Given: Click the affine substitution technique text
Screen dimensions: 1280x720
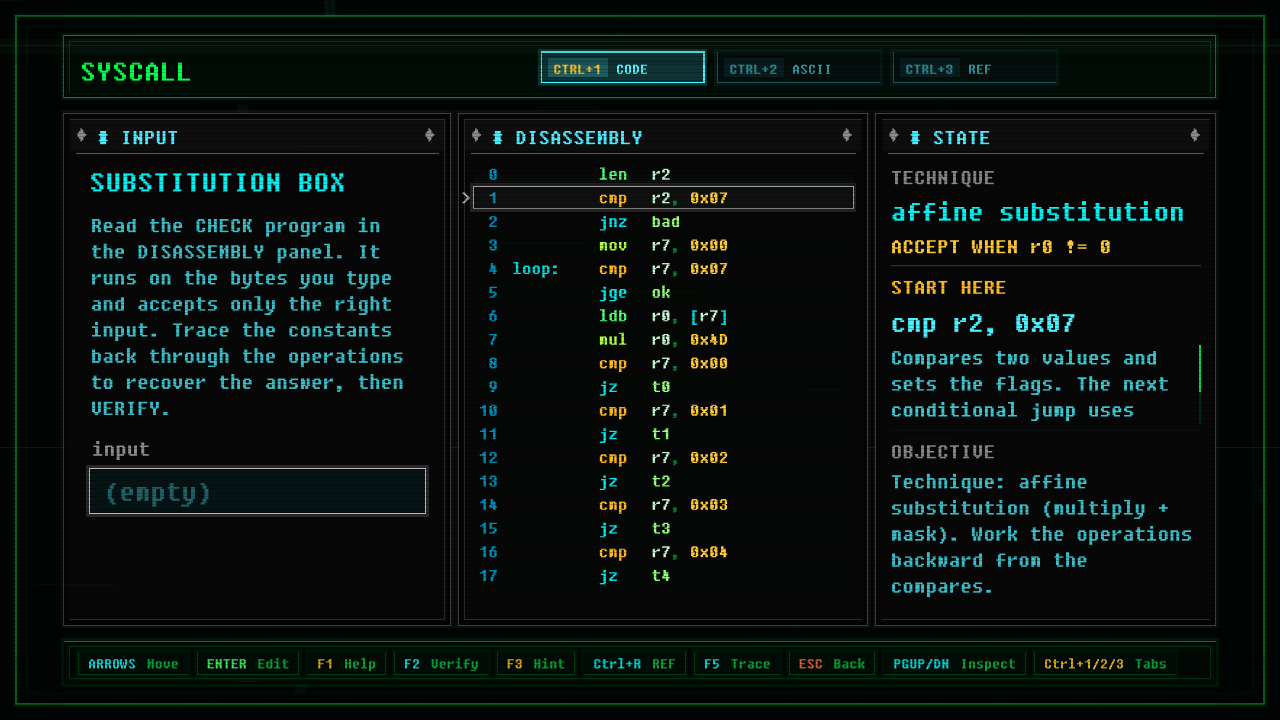Looking at the screenshot, I should 1038,212.
